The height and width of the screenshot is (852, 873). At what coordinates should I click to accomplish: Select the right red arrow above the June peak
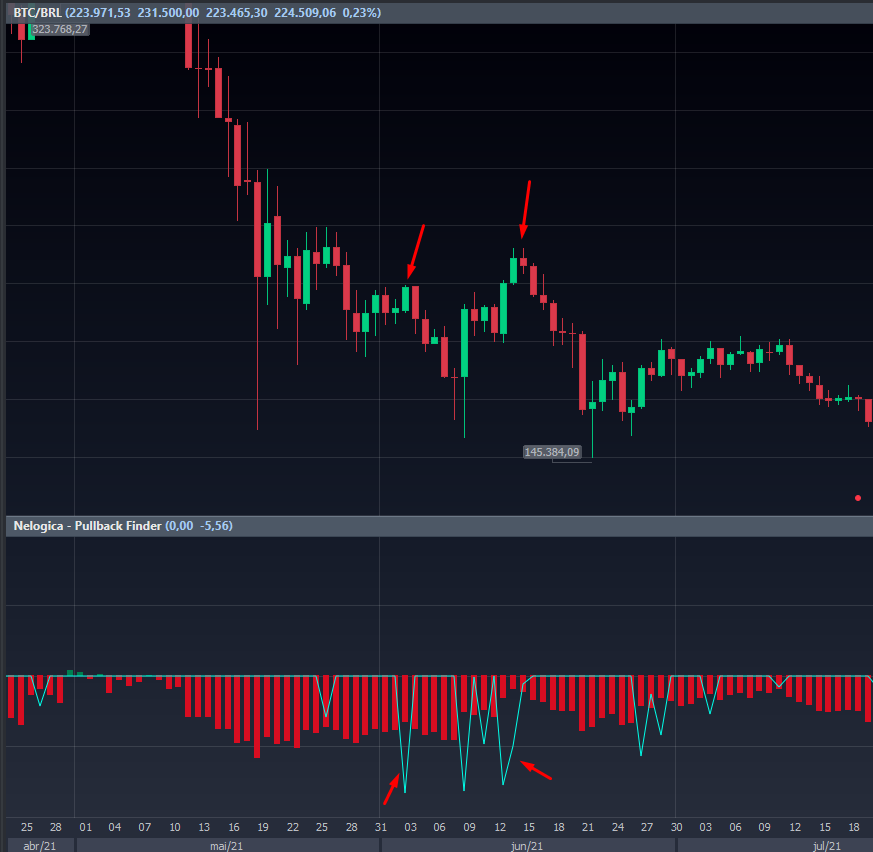coord(526,209)
